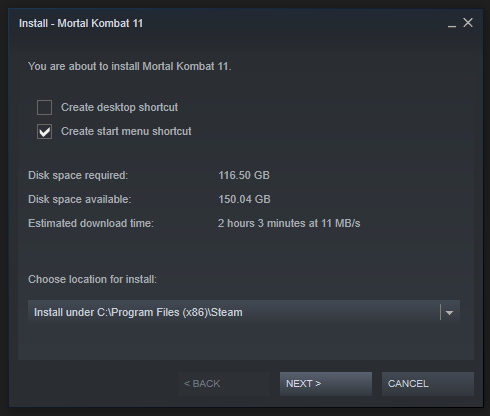
Task: Click the 'Choose location for install:' label
Action: coord(92,279)
